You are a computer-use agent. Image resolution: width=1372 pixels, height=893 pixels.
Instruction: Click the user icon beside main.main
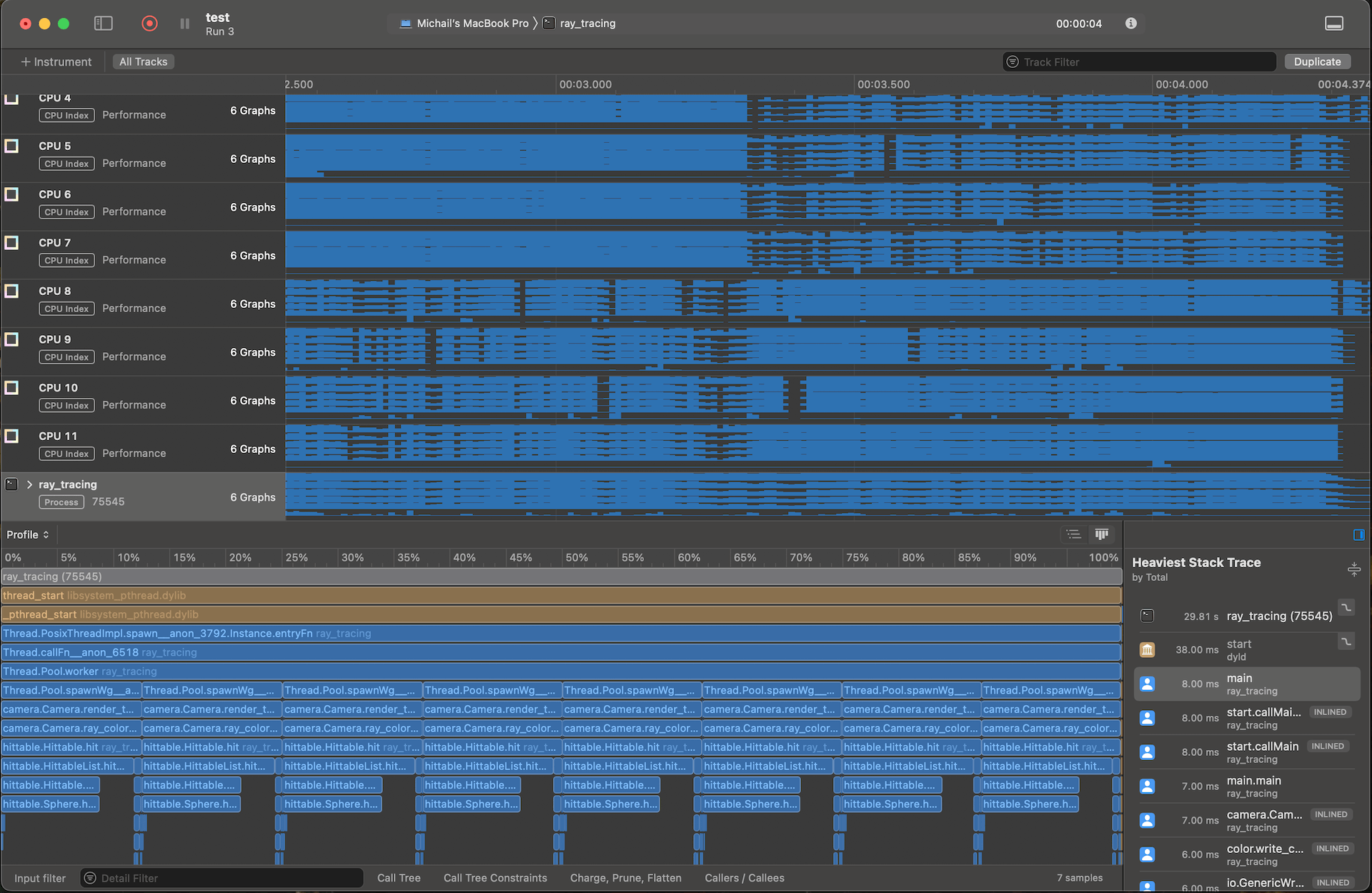(x=1147, y=787)
